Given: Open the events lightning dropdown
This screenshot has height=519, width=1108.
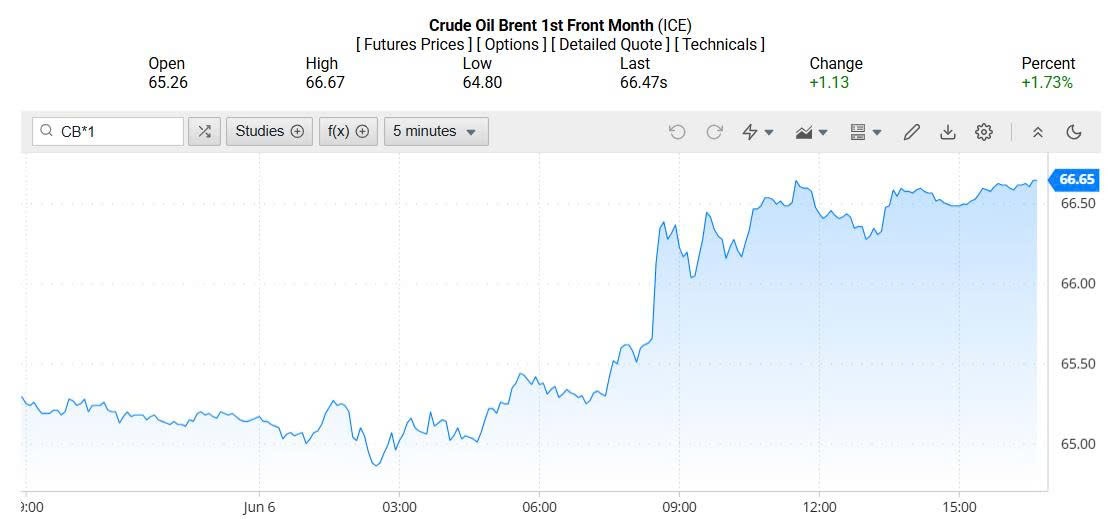Looking at the screenshot, I should point(758,131).
